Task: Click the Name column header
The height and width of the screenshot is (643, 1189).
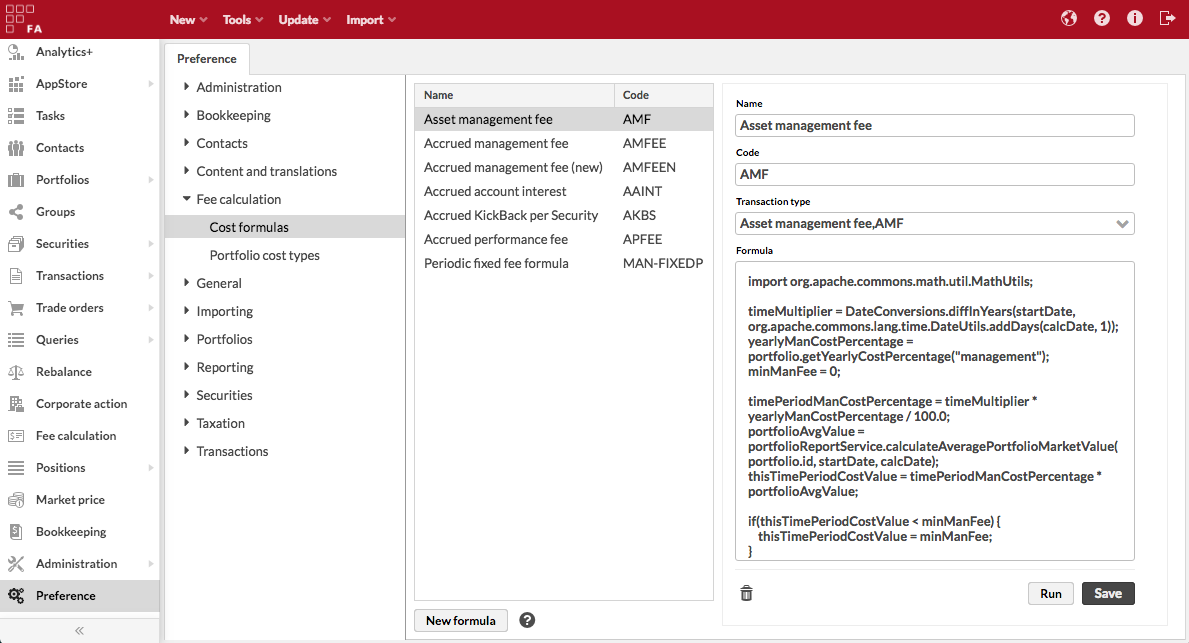Action: coord(514,95)
